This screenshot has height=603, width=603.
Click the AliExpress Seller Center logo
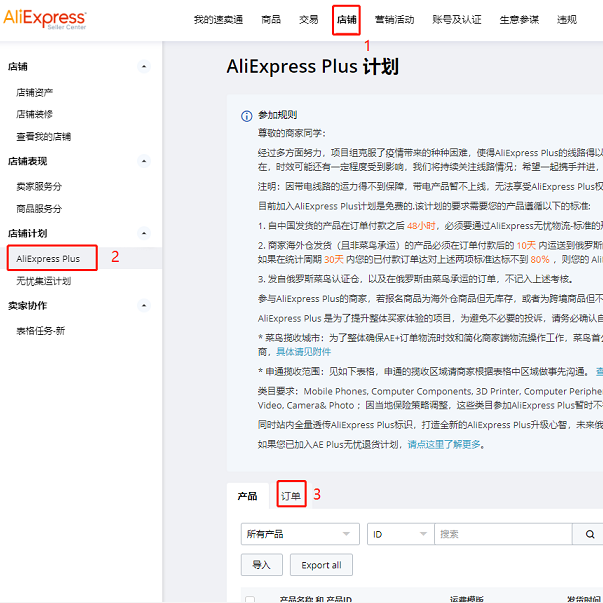point(45,19)
